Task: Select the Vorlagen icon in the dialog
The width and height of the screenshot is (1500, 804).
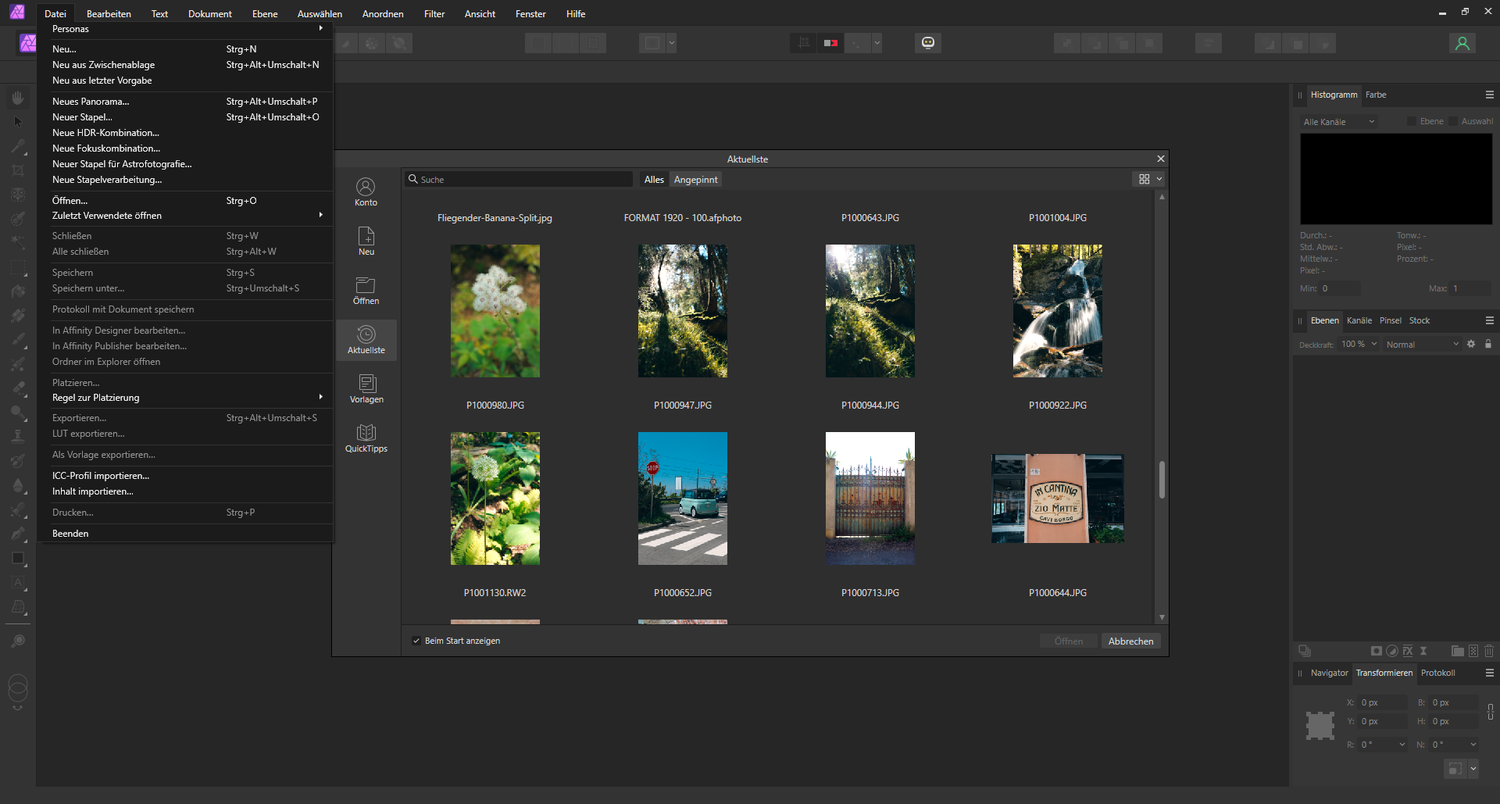Action: click(366, 389)
